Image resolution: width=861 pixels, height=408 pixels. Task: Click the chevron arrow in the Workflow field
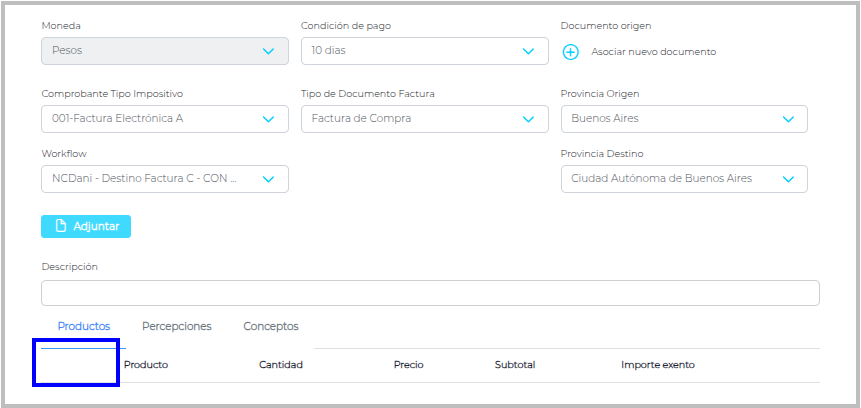tap(268, 179)
